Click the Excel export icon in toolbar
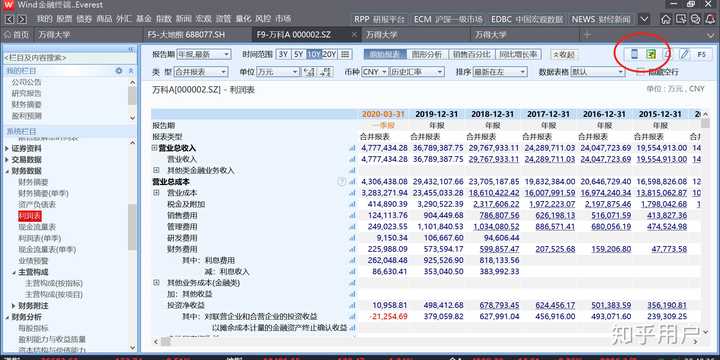The width and height of the screenshot is (720, 360). 651,54
